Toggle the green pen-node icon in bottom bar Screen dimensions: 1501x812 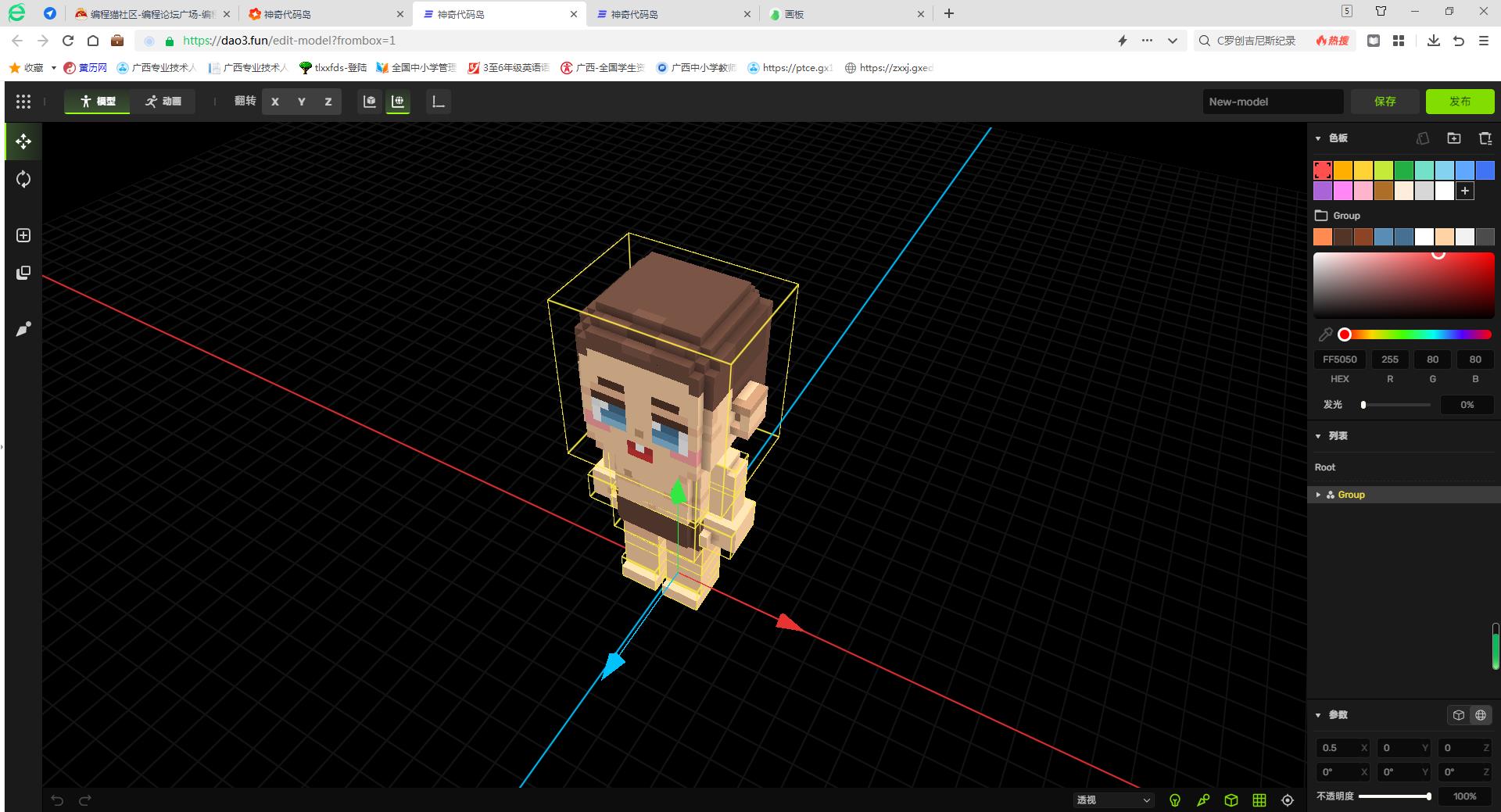pos(1203,800)
